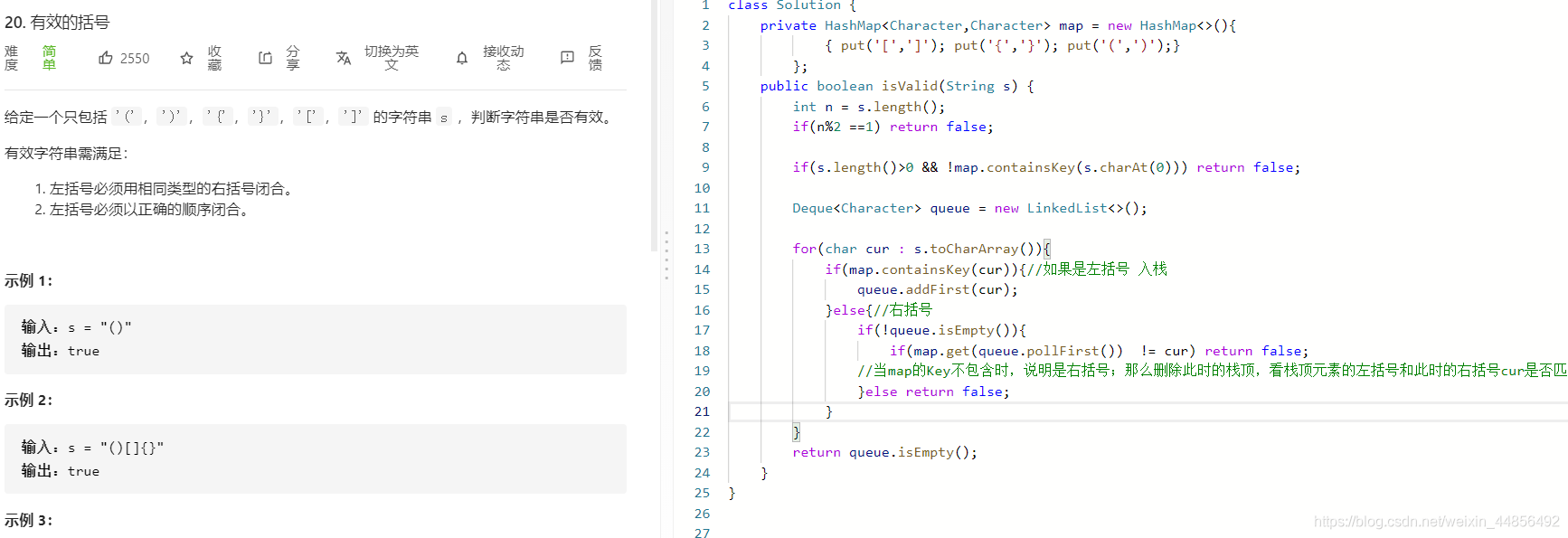The height and width of the screenshot is (538, 1568).
Task: Click the 2550 likes count
Action: (135, 59)
